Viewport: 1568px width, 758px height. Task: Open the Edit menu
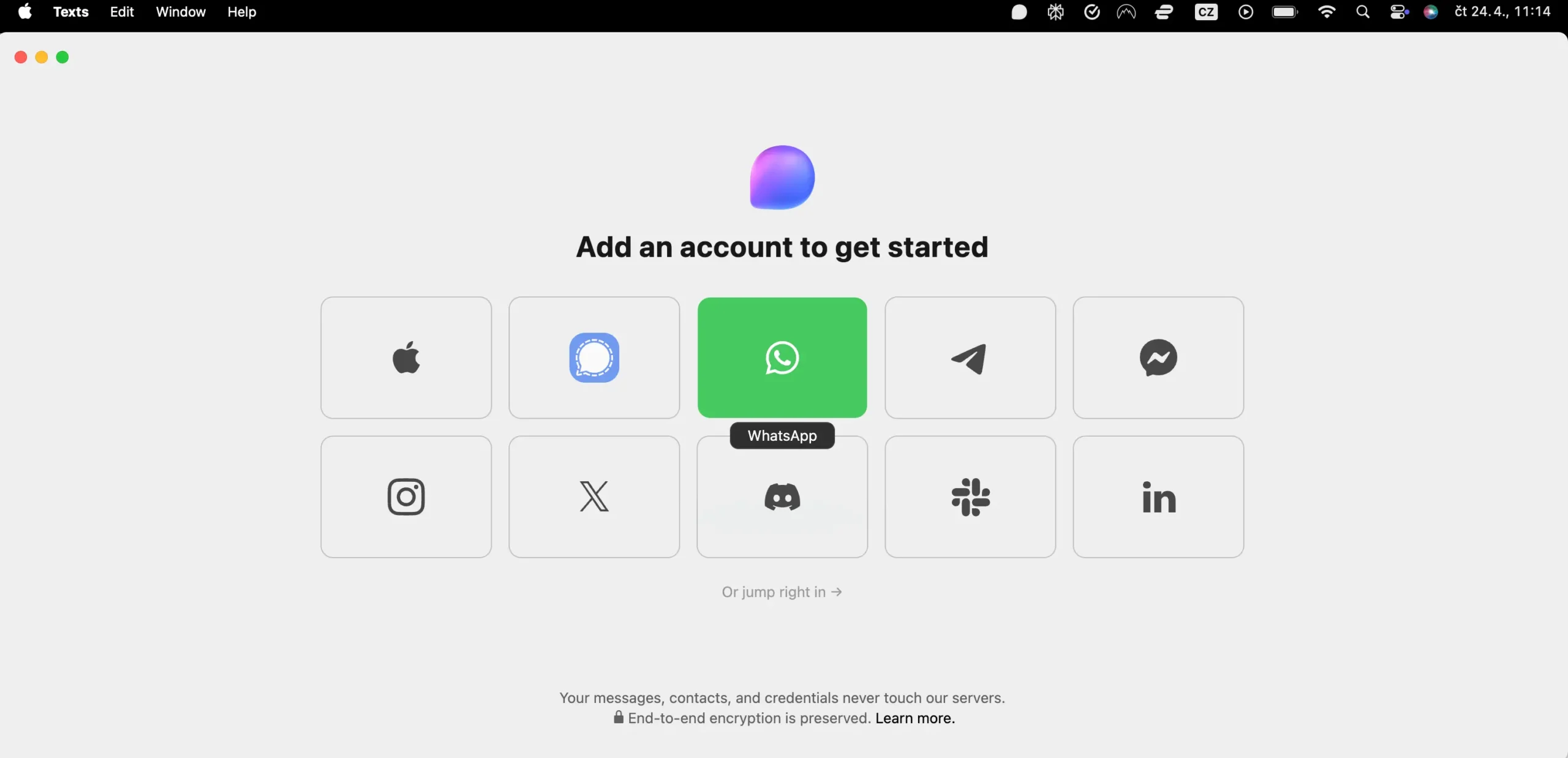[121, 12]
